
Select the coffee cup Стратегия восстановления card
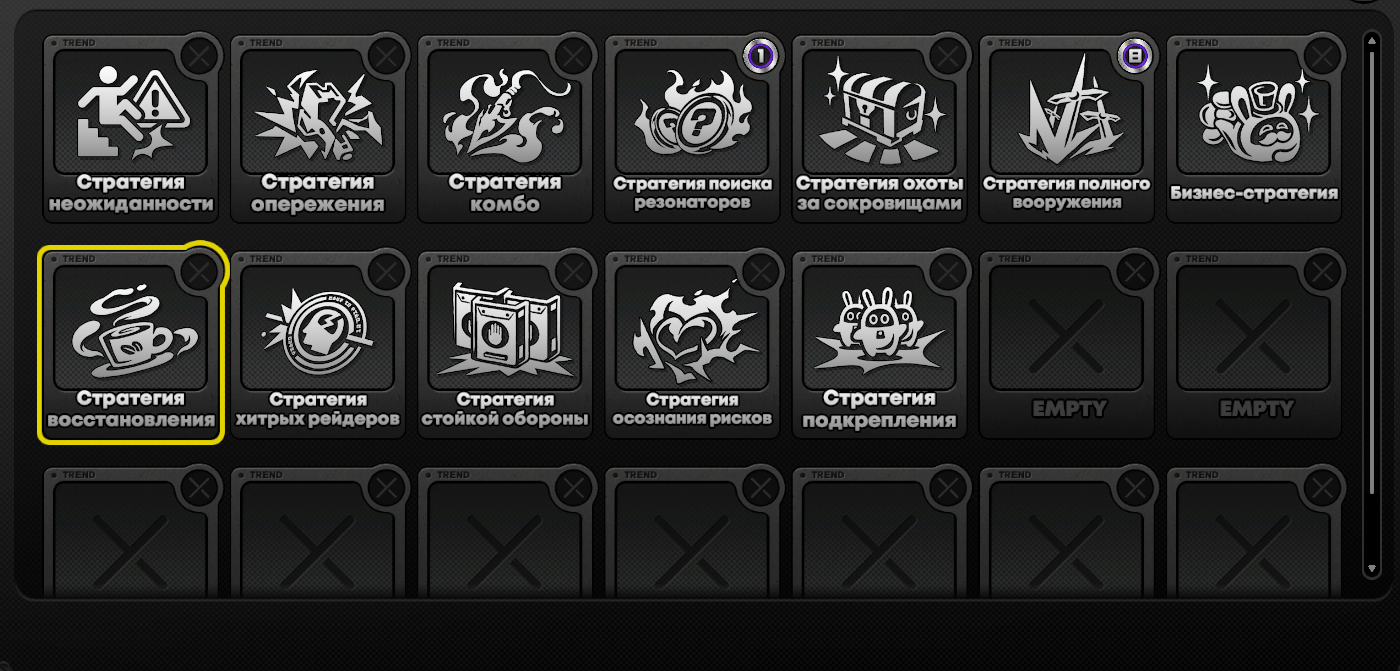(x=130, y=344)
